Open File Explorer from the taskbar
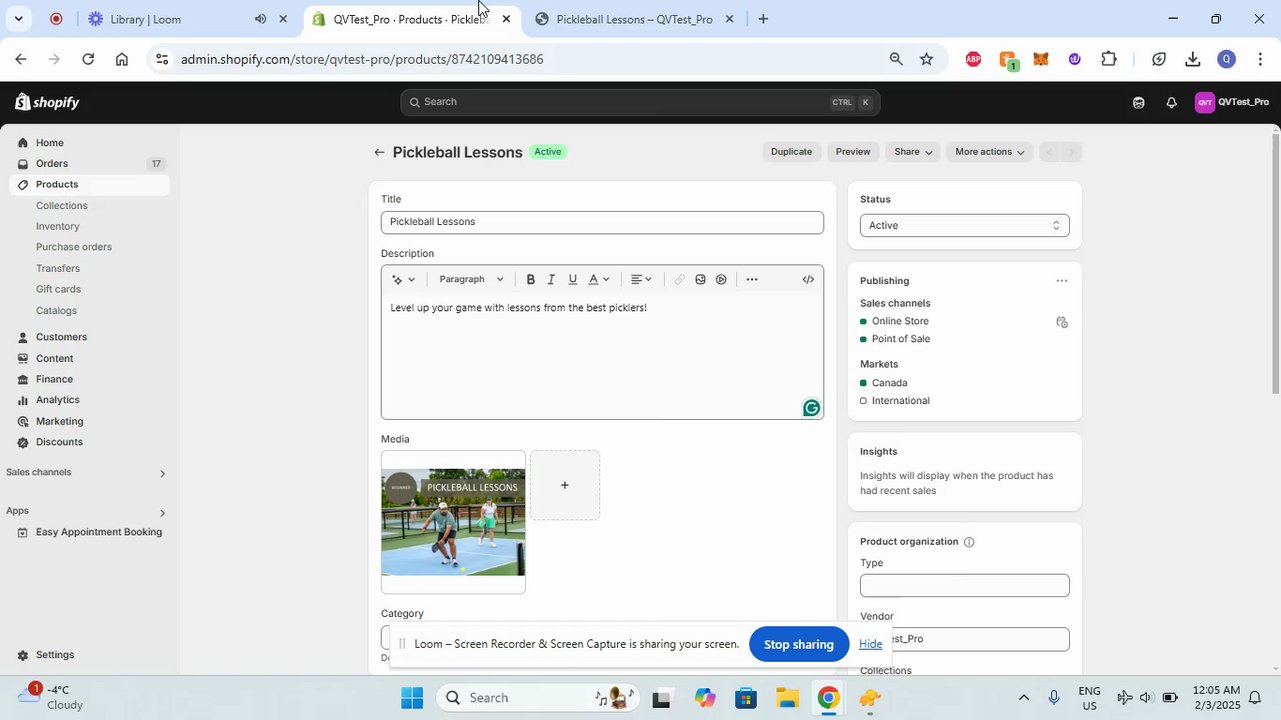Viewport: 1281px width, 720px height. coord(787,698)
